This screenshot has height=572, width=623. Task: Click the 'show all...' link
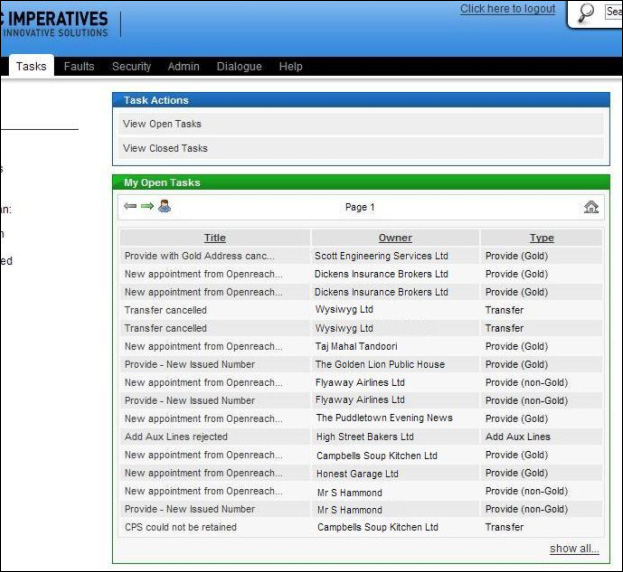point(574,549)
